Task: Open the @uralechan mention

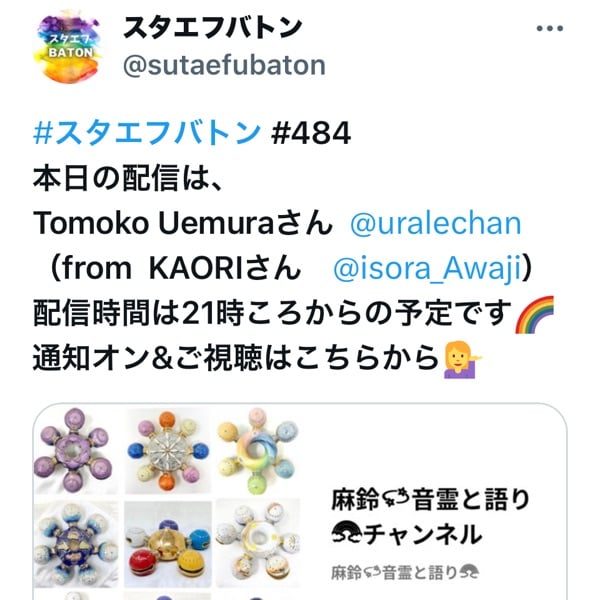Action: coord(435,223)
